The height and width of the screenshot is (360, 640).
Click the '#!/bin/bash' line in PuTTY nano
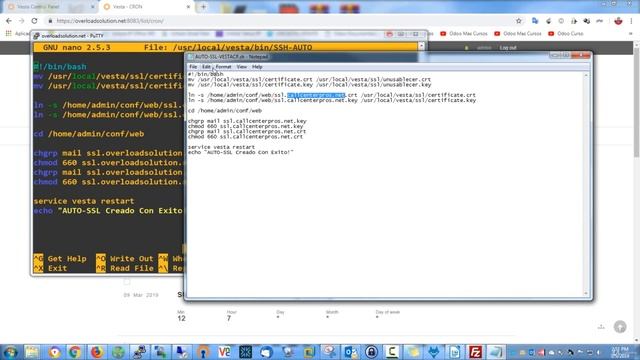click(60, 67)
